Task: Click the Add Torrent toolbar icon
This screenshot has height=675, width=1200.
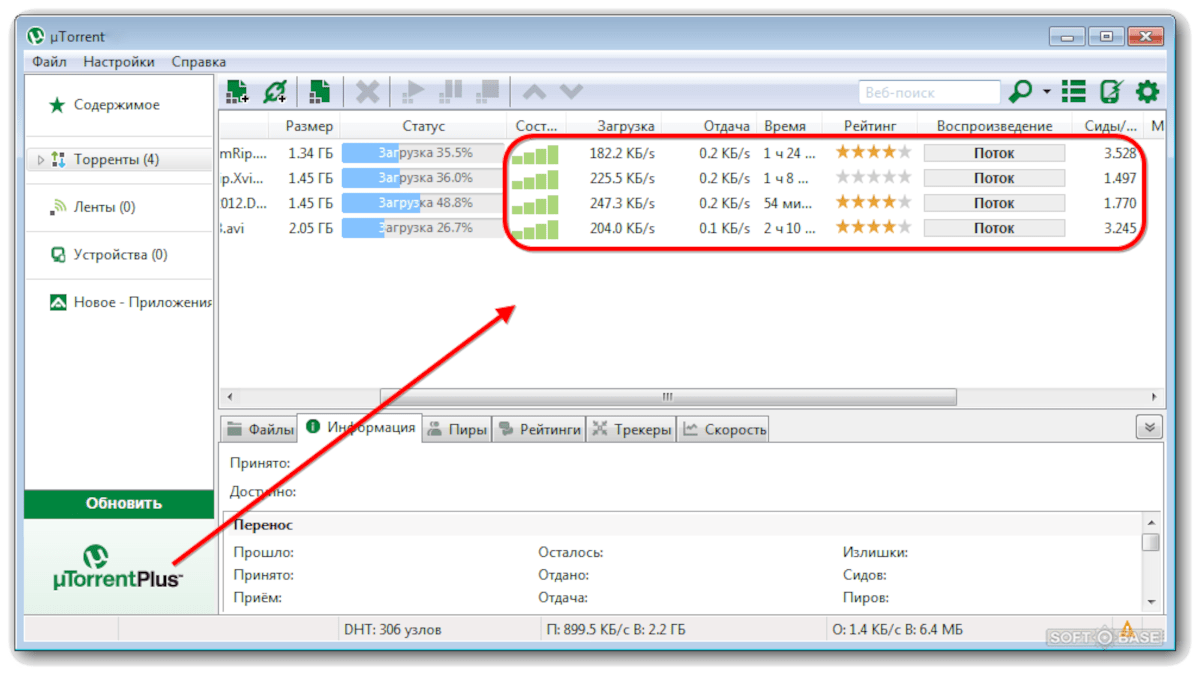Action: 237,92
